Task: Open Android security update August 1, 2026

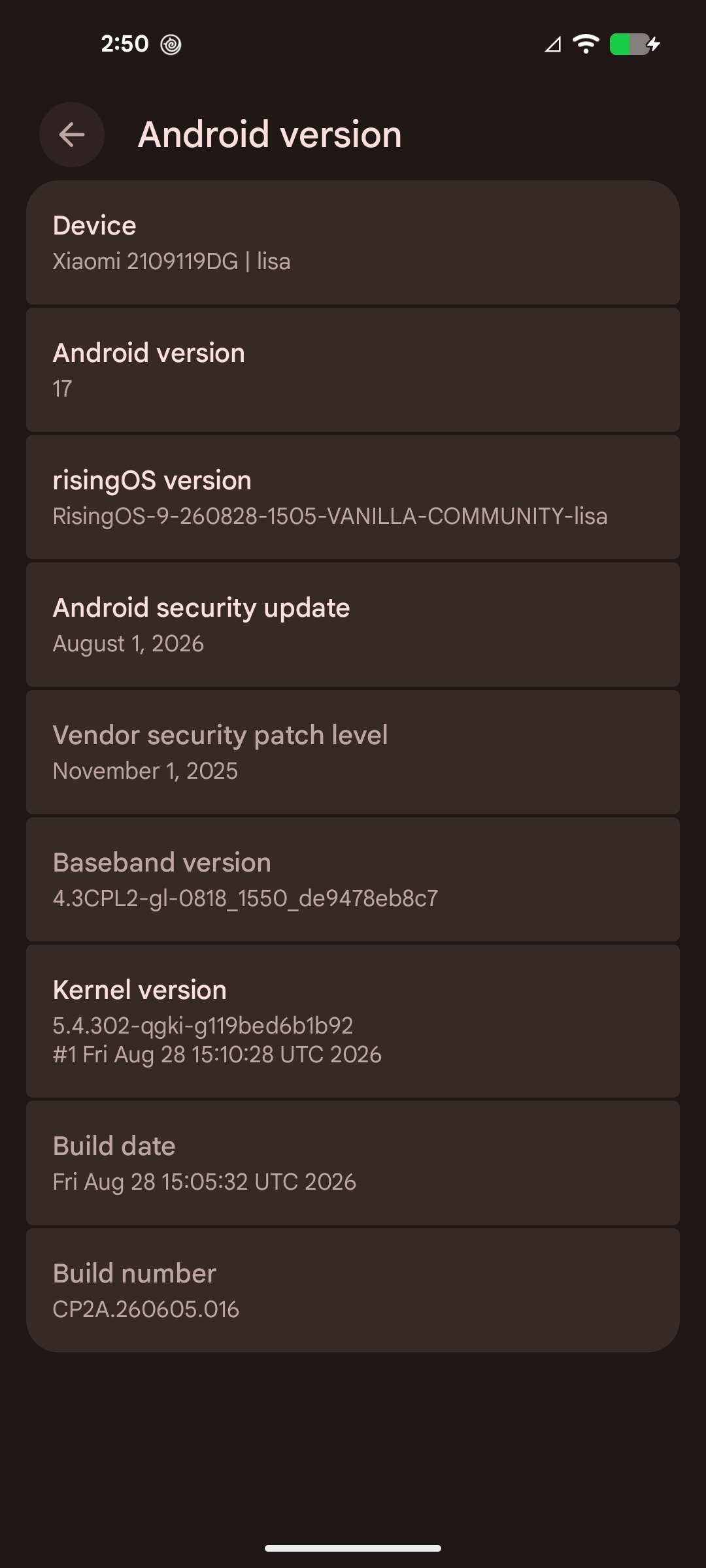Action: [353, 625]
